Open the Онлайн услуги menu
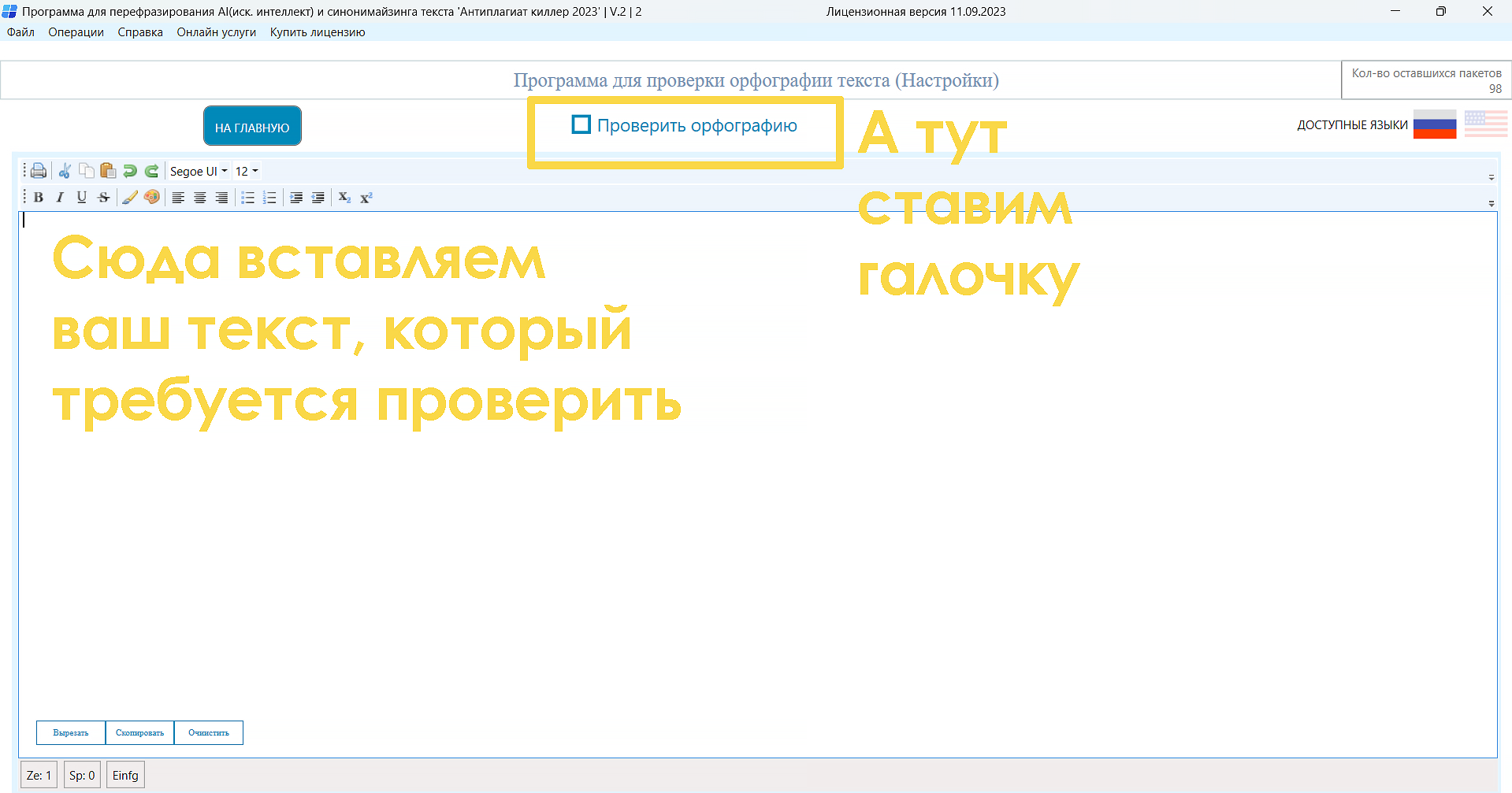Screen dimensions: 1512x793 tap(217, 32)
